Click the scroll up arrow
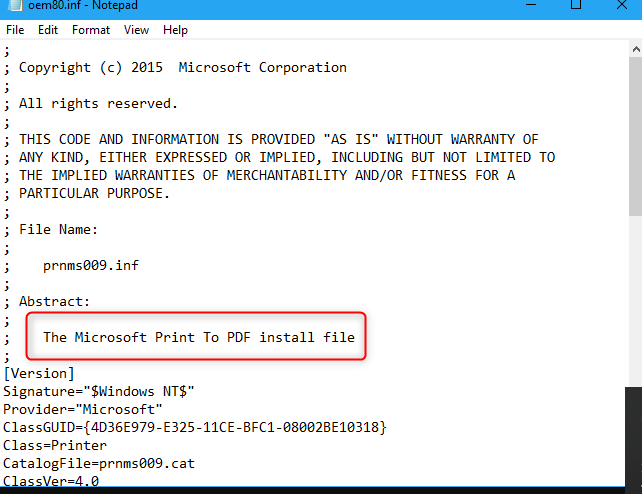 [636, 50]
